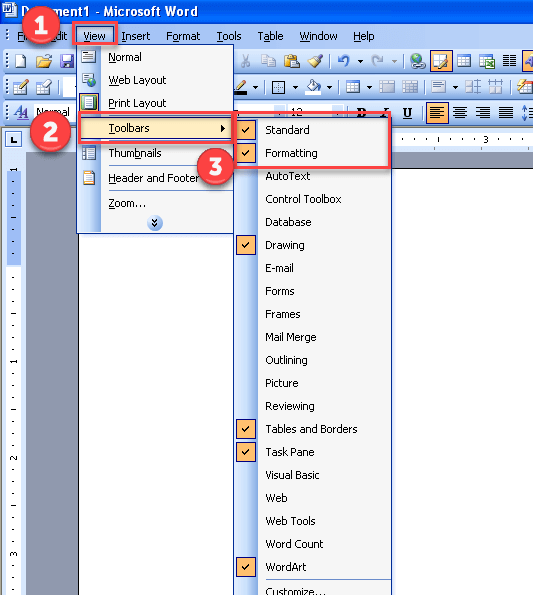Select Header and Footer from View menu
This screenshot has width=533, height=595.
(x=153, y=178)
